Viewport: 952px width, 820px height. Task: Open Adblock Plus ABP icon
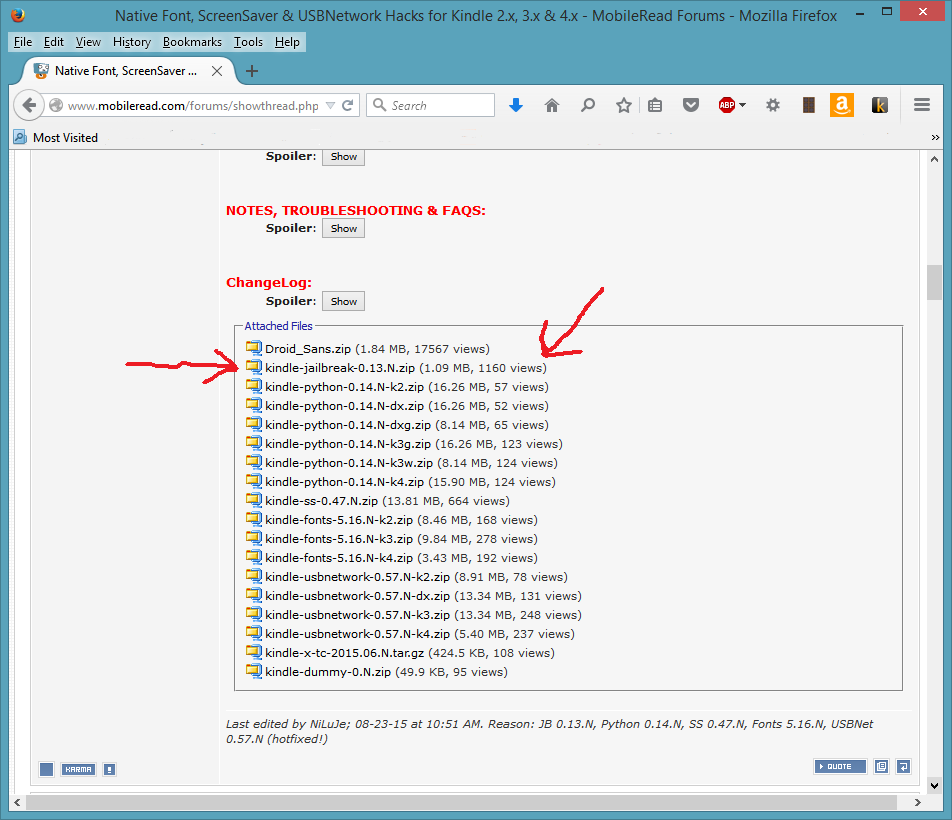pyautogui.click(x=727, y=106)
